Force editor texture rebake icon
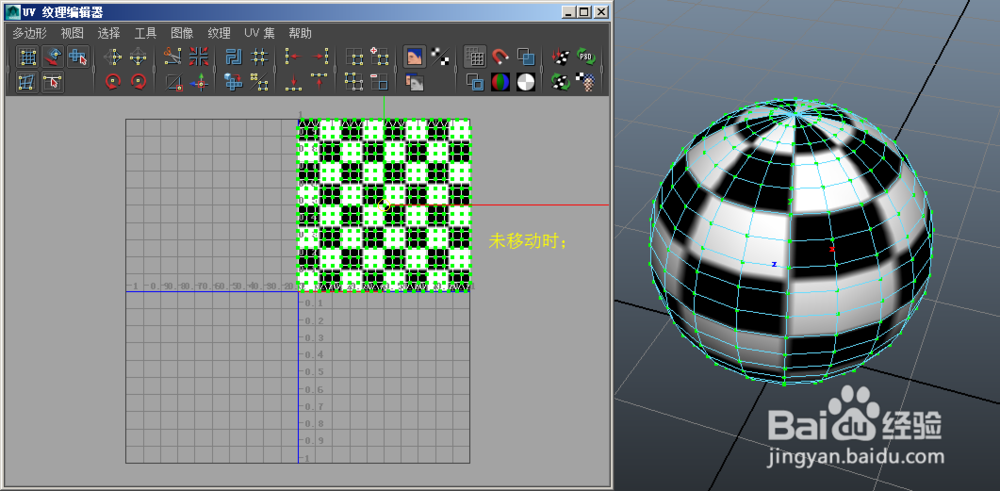 point(561,81)
